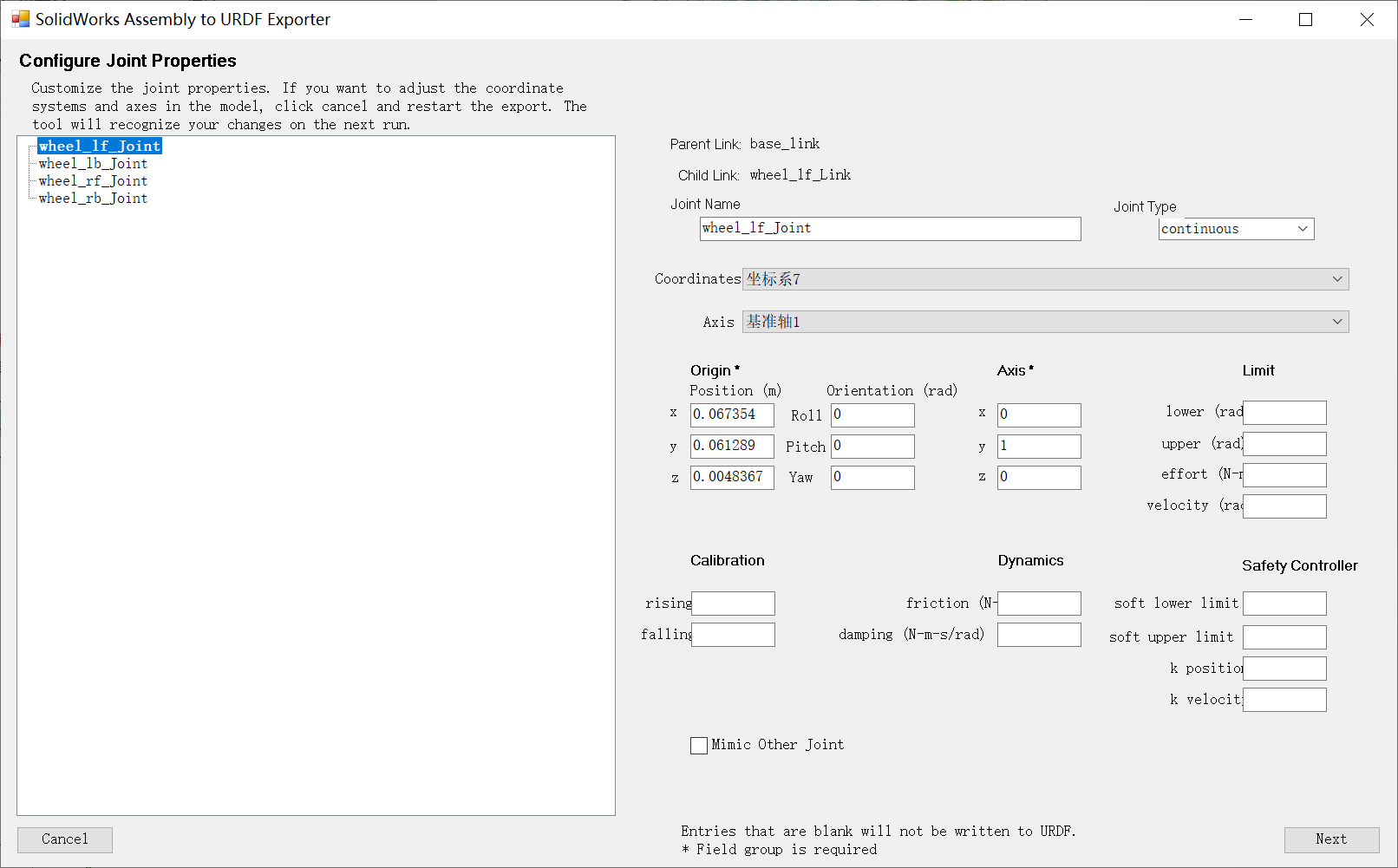Minimize the URDF Exporter window

click(x=1246, y=19)
